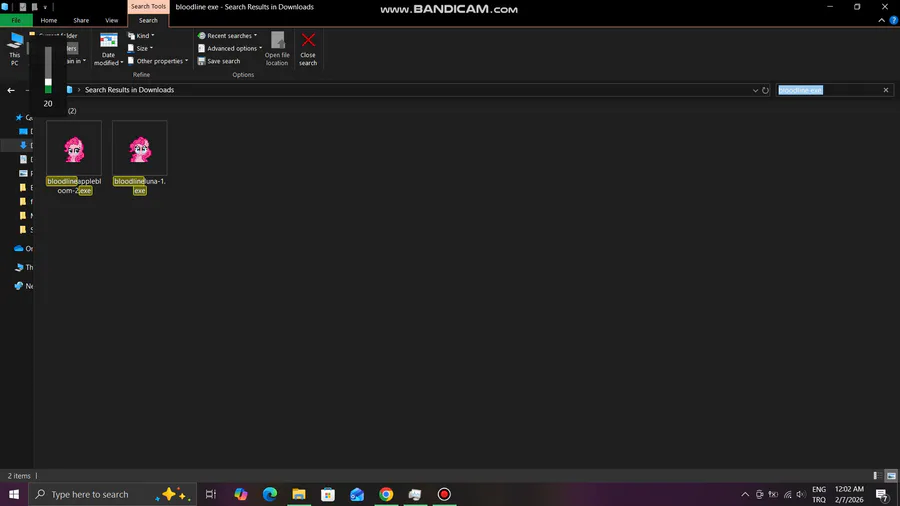Select bloodlineapplebloom-2.exe file
This screenshot has height=506, width=900.
pyautogui.click(x=74, y=158)
